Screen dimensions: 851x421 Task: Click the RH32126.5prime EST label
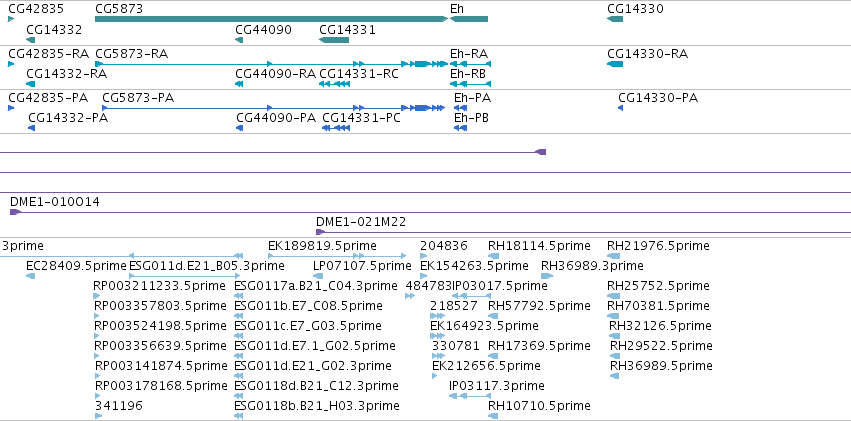[661, 326]
